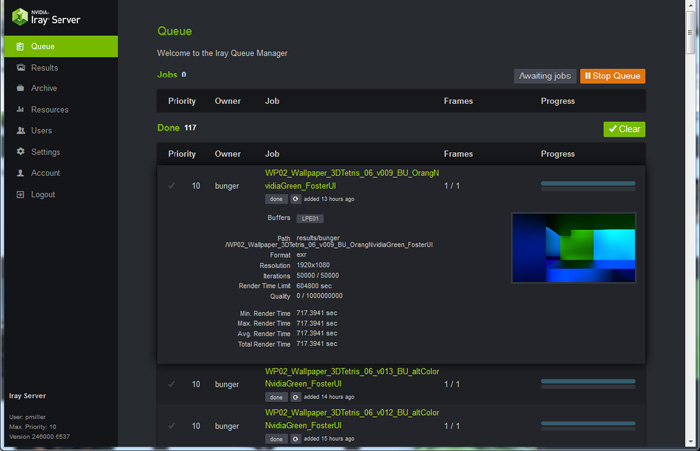Viewport: 700px width, 451px height.
Task: Click done badge of v012 job
Action: pyautogui.click(x=276, y=439)
